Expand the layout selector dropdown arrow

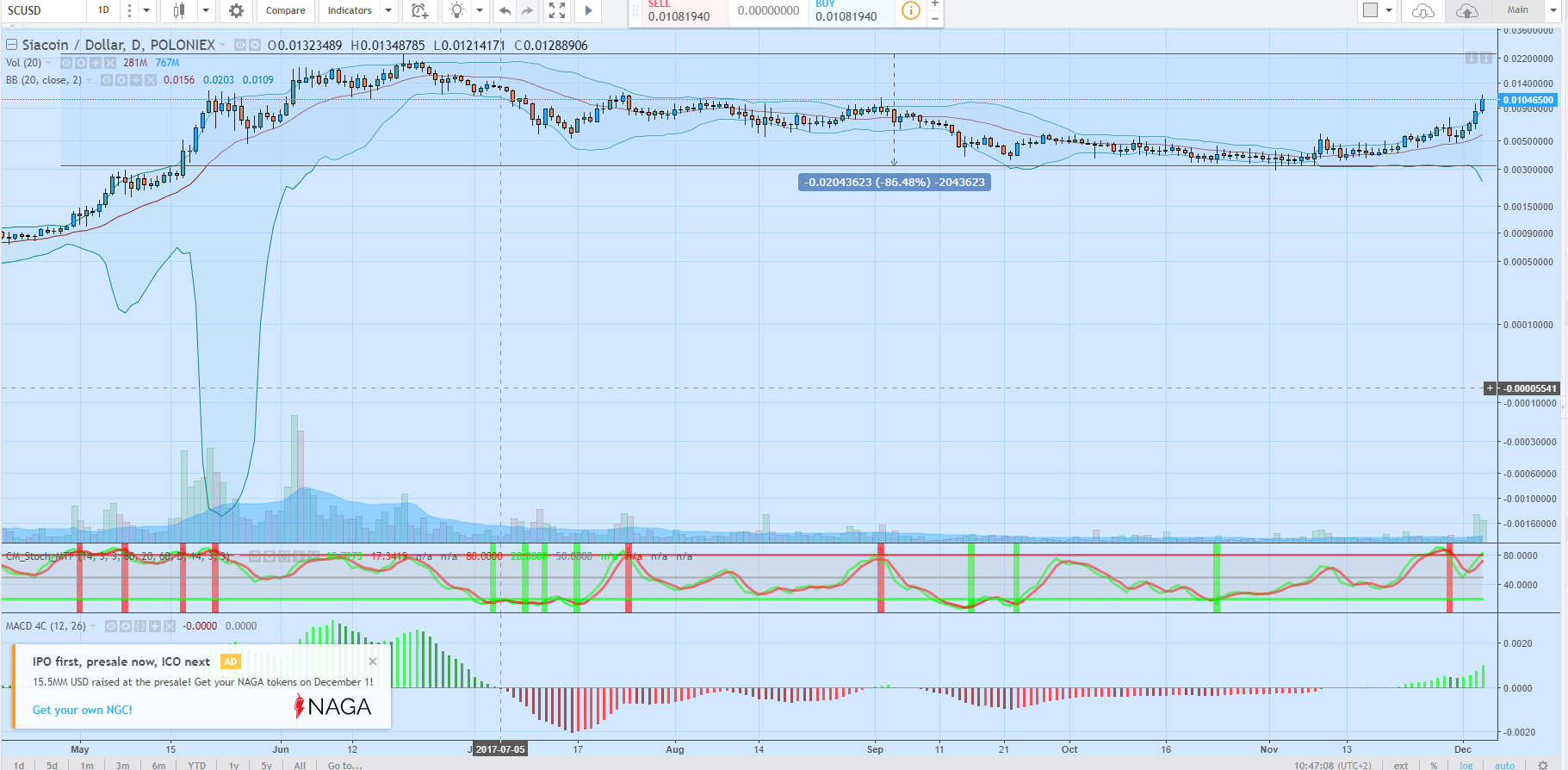(1389, 10)
